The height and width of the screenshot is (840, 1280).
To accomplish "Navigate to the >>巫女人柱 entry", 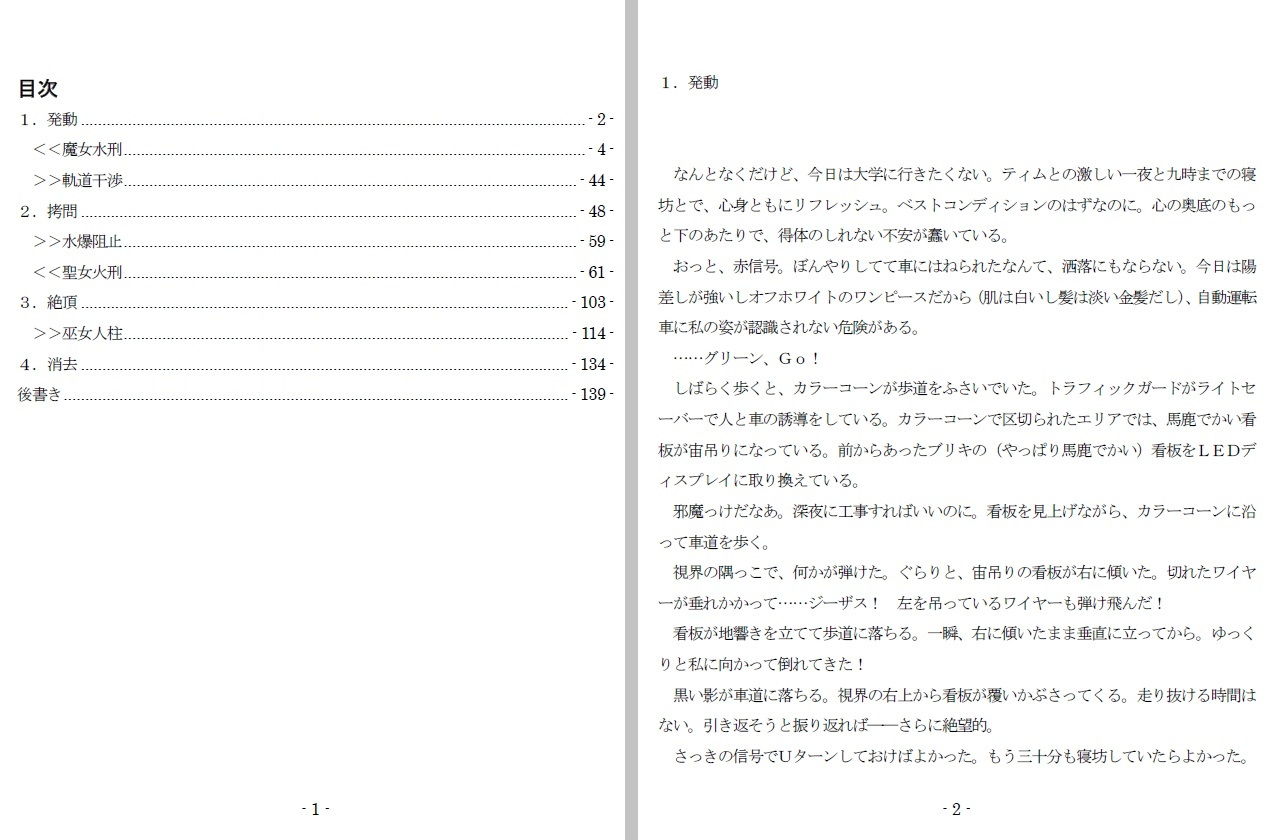I will point(78,333).
